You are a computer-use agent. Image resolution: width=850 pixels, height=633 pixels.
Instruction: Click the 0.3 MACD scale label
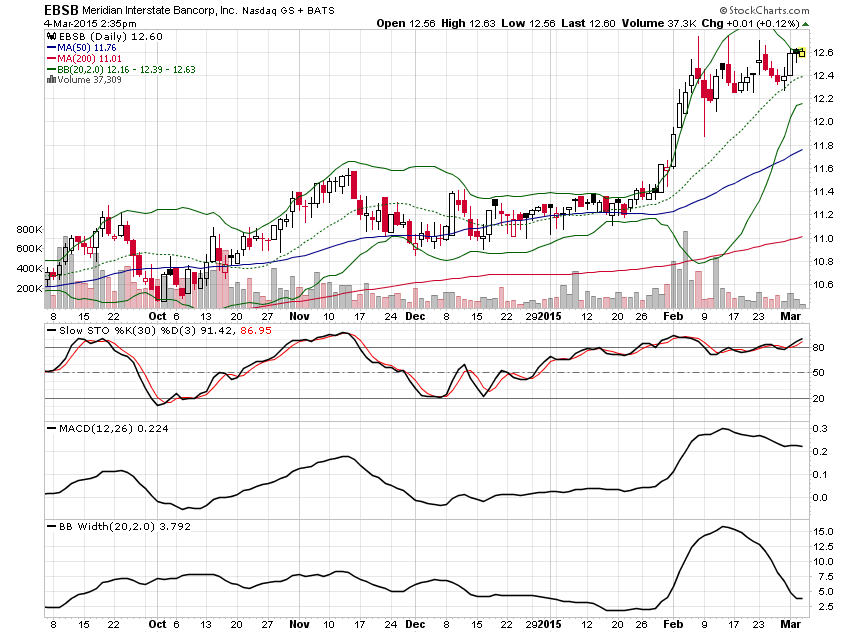coord(820,429)
